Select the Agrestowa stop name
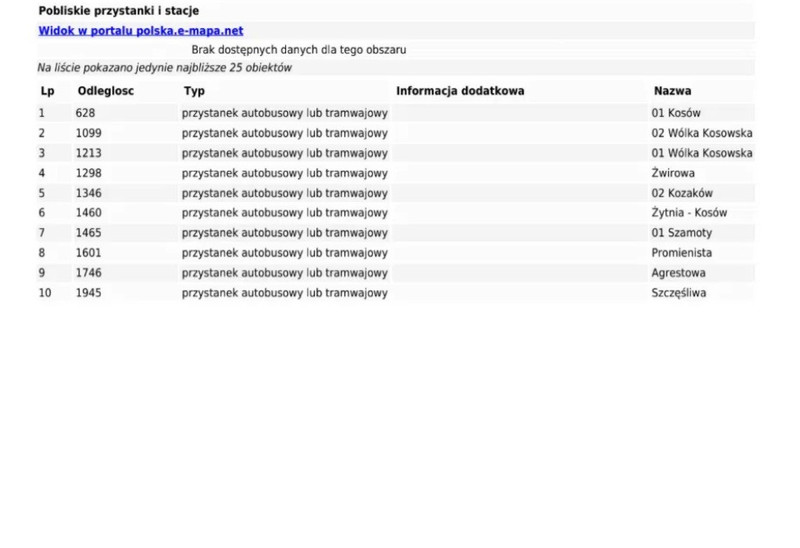The width and height of the screenshot is (800, 548). pyautogui.click(x=678, y=273)
